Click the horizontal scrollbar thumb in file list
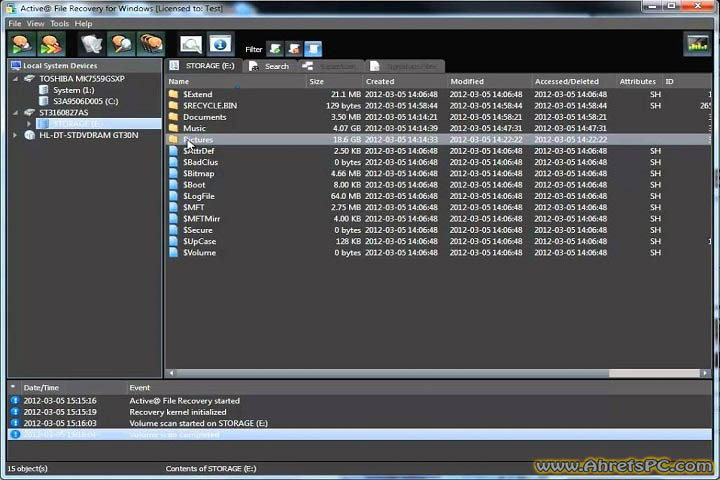Image resolution: width=720 pixels, height=480 pixels. pyautogui.click(x=393, y=373)
